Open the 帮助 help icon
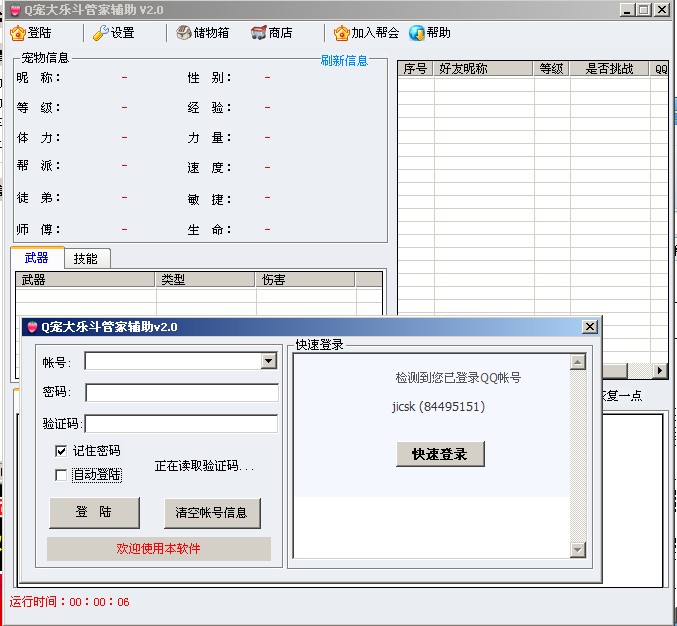 click(x=417, y=33)
